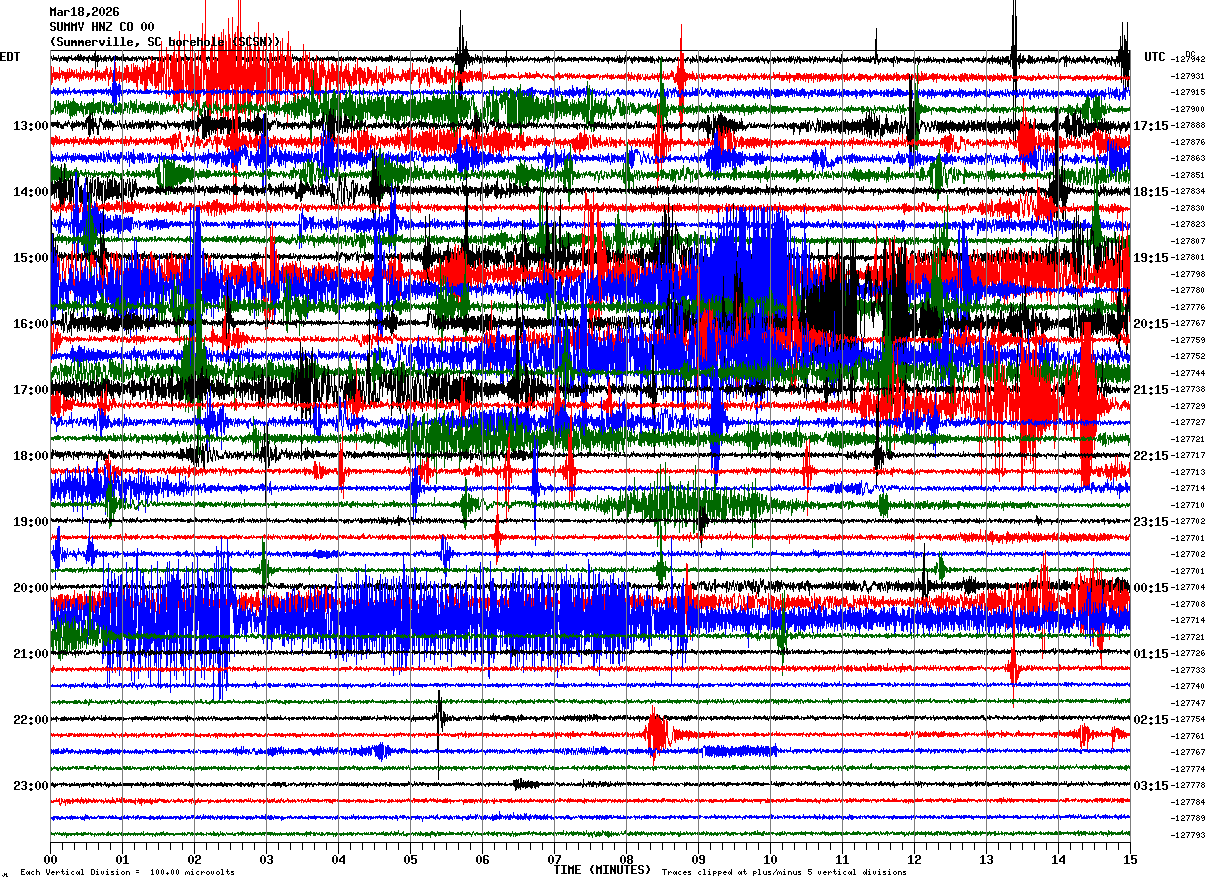Click the DC offset value -127888
Screen dimensions: 1210x886
(1189, 126)
